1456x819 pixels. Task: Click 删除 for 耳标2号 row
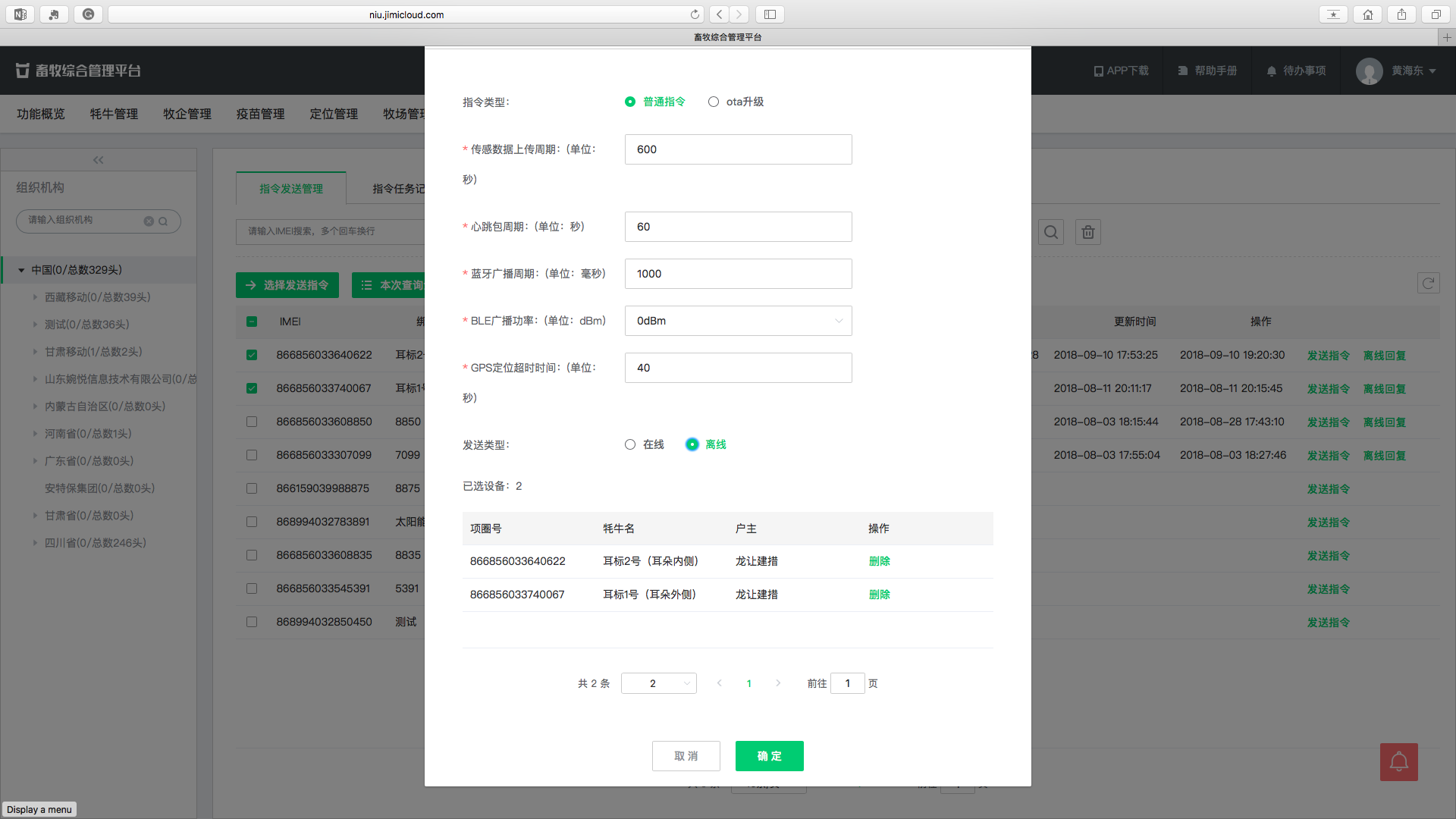click(879, 561)
